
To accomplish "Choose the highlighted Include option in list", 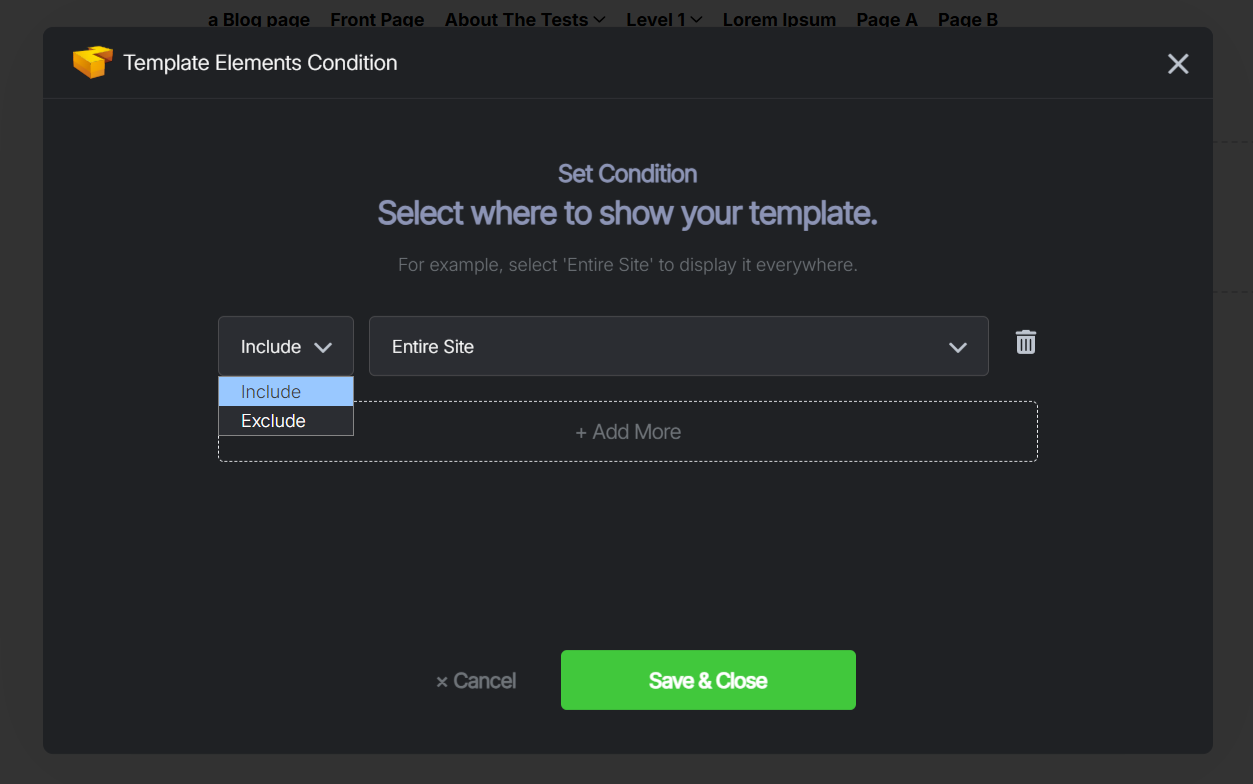I will tap(285, 392).
